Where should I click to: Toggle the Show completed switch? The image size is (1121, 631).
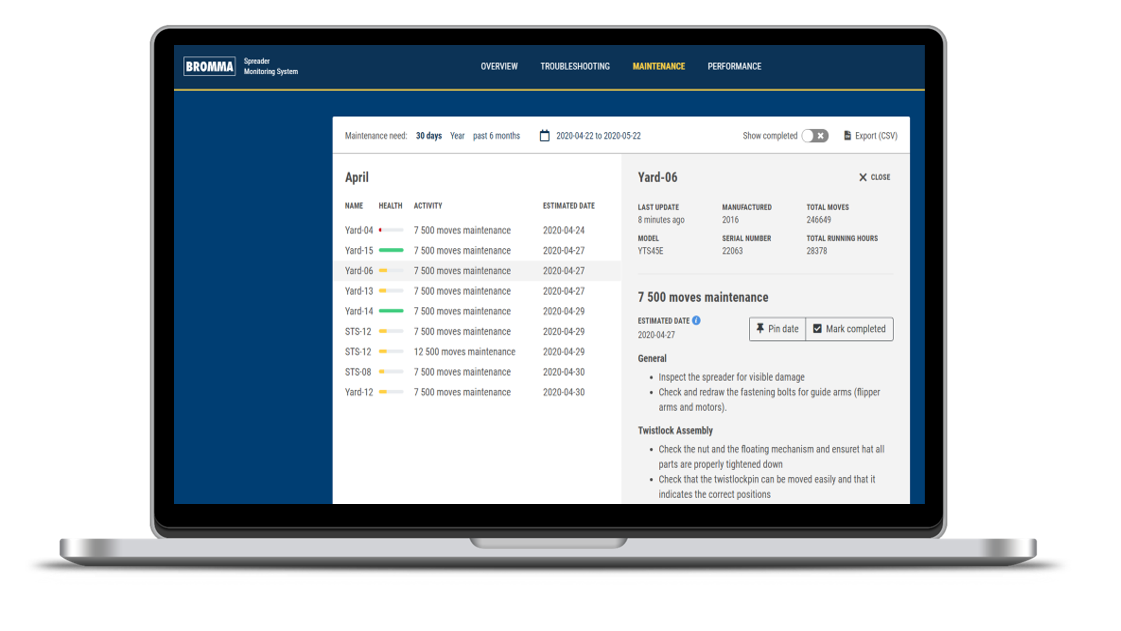815,136
